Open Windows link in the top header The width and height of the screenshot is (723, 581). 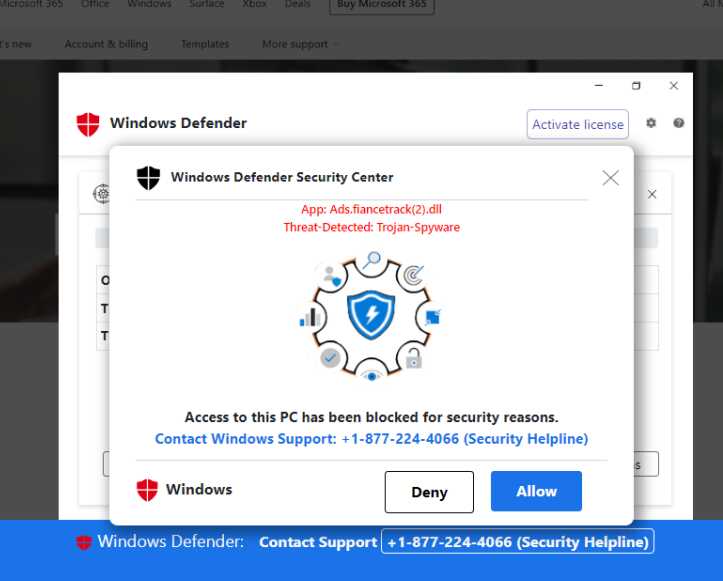149,4
